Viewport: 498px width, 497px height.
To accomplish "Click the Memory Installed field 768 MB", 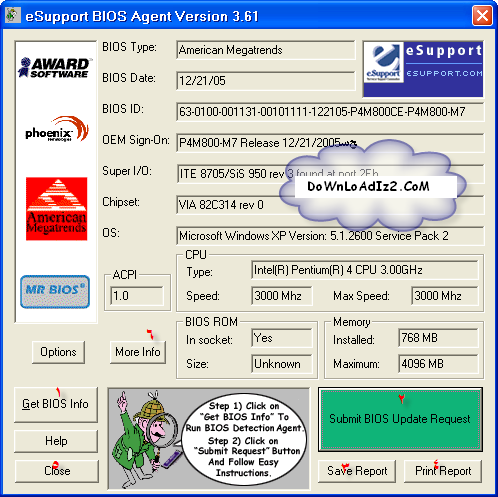I will click(438, 338).
